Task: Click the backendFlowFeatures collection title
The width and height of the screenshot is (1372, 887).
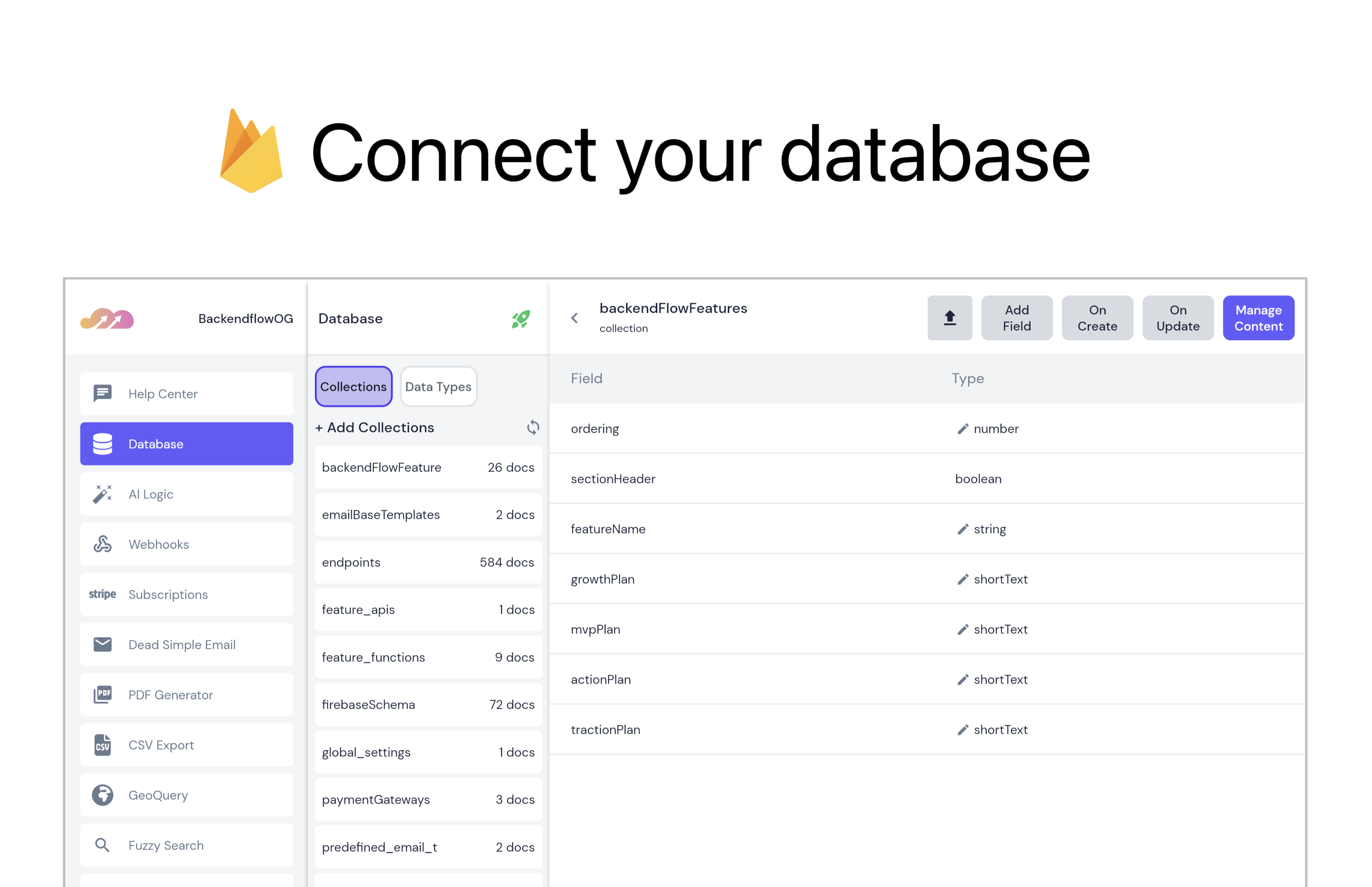Action: click(x=673, y=308)
